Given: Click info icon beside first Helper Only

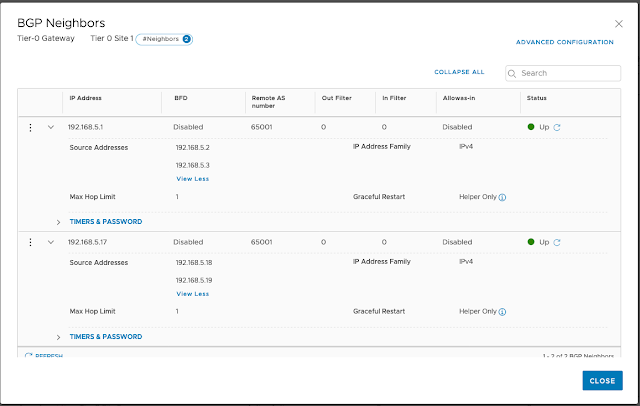Looking at the screenshot, I should click(502, 197).
